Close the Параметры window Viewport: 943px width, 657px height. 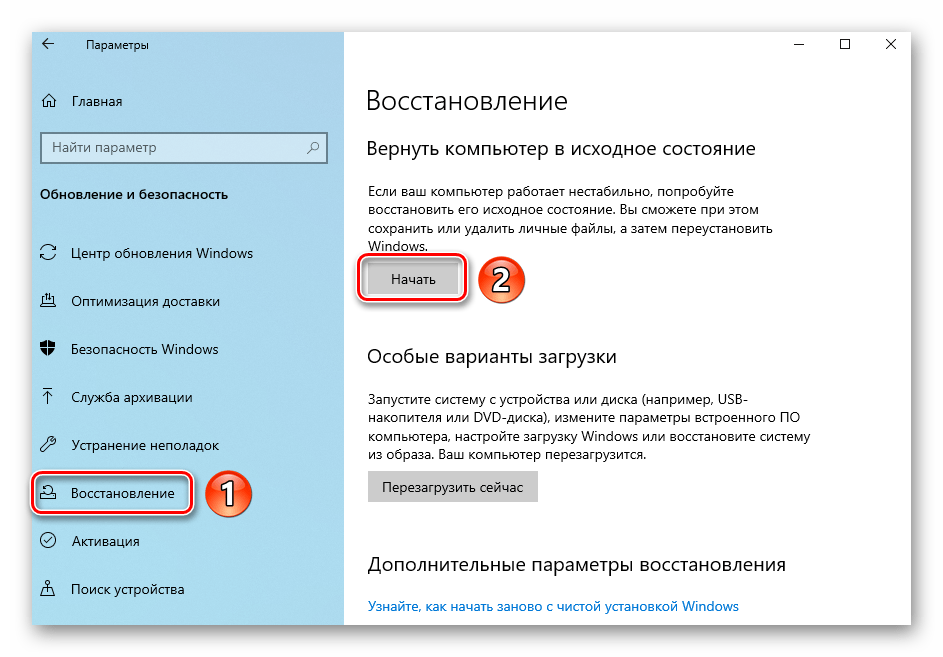890,45
